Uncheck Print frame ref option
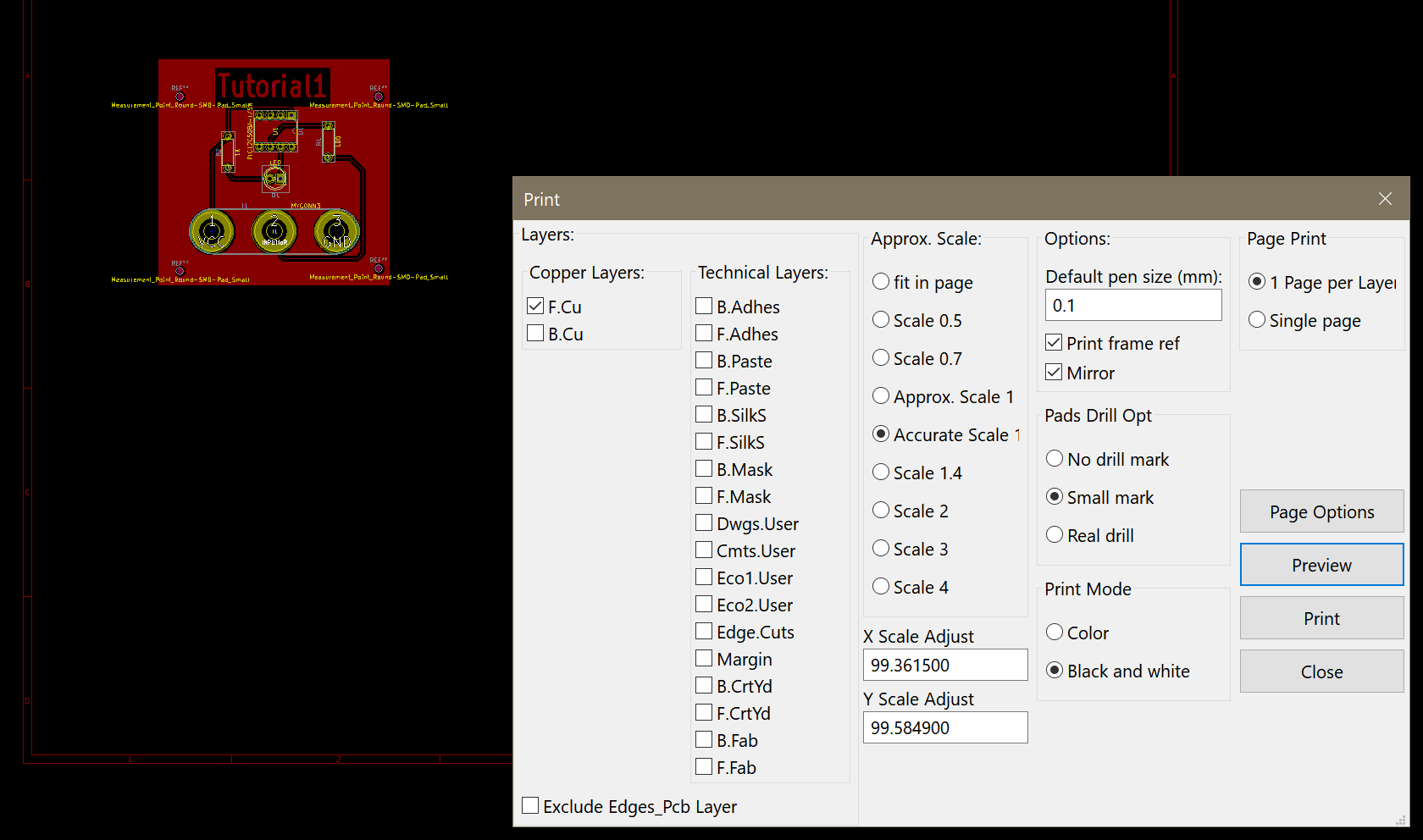1423x840 pixels. click(x=1054, y=343)
